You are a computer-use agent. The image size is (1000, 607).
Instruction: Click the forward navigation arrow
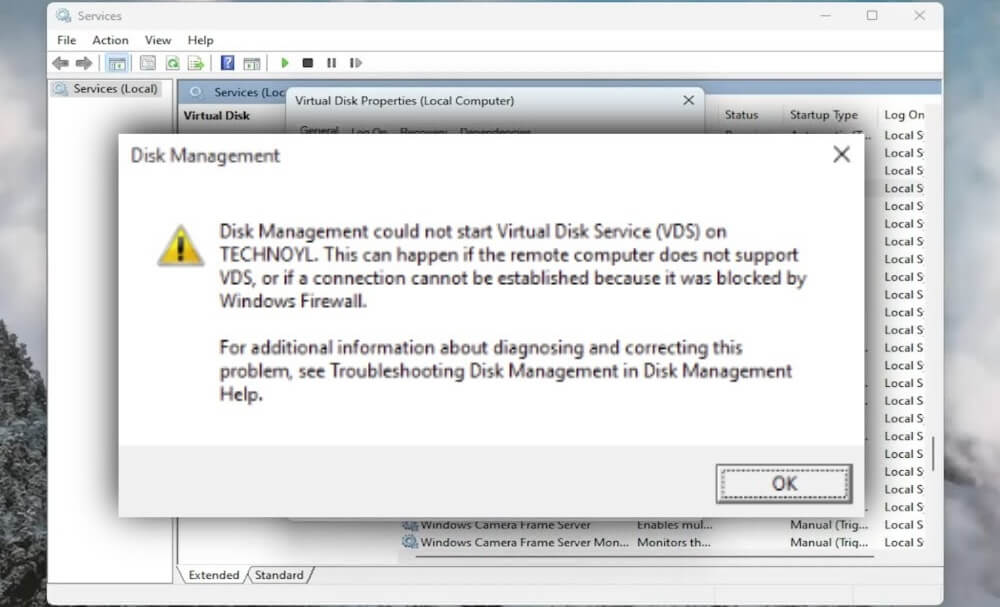click(x=85, y=62)
